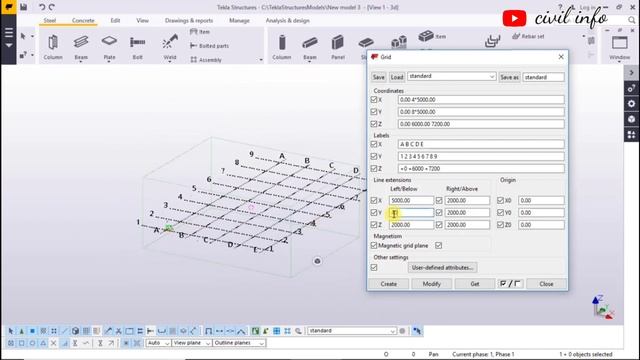640x360 pixels.
Task: Select the concrete Column tool
Action: tap(282, 47)
